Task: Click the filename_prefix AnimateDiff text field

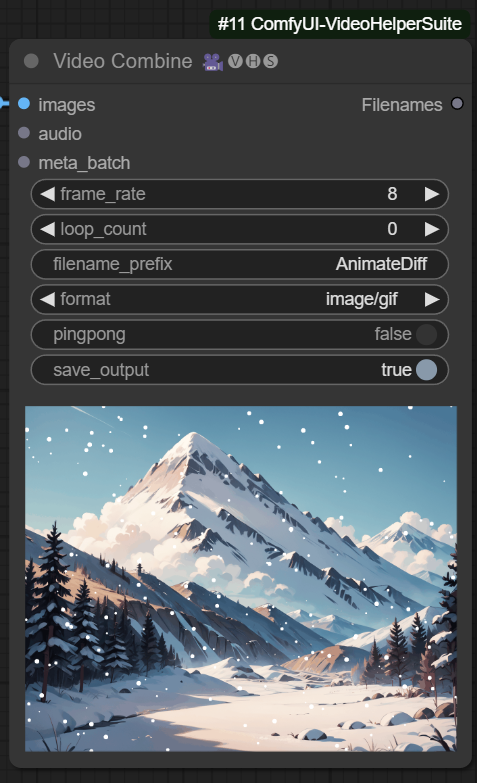Action: pos(240,264)
